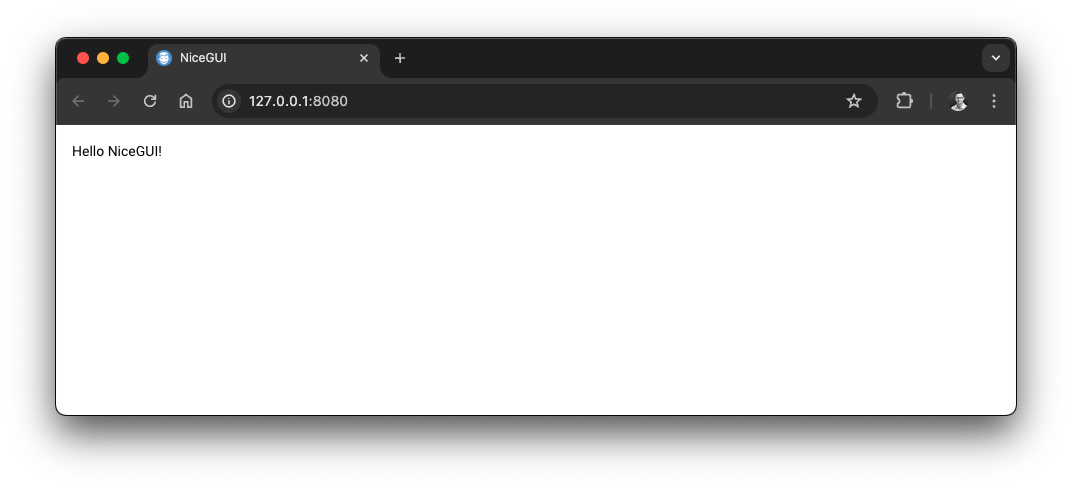This screenshot has height=489, width=1072.
Task: View site information for 127.0.0.1
Action: click(x=229, y=101)
